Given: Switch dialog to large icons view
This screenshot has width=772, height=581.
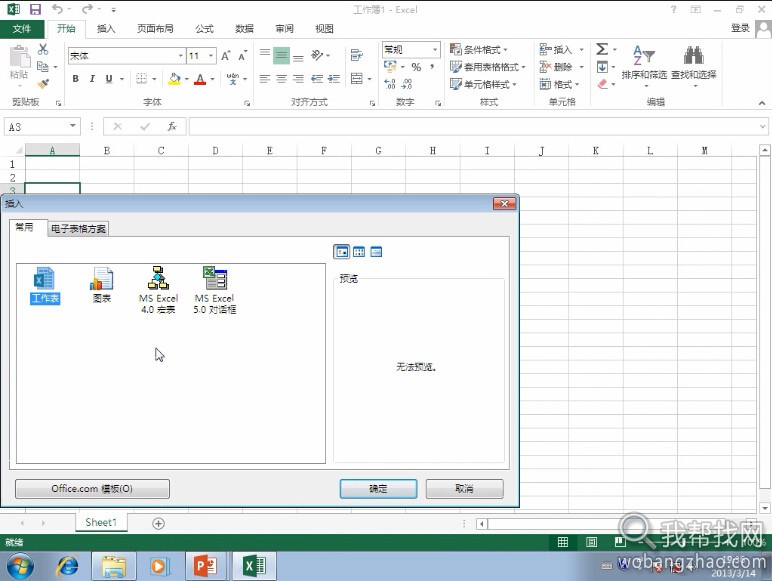Looking at the screenshot, I should coord(342,252).
